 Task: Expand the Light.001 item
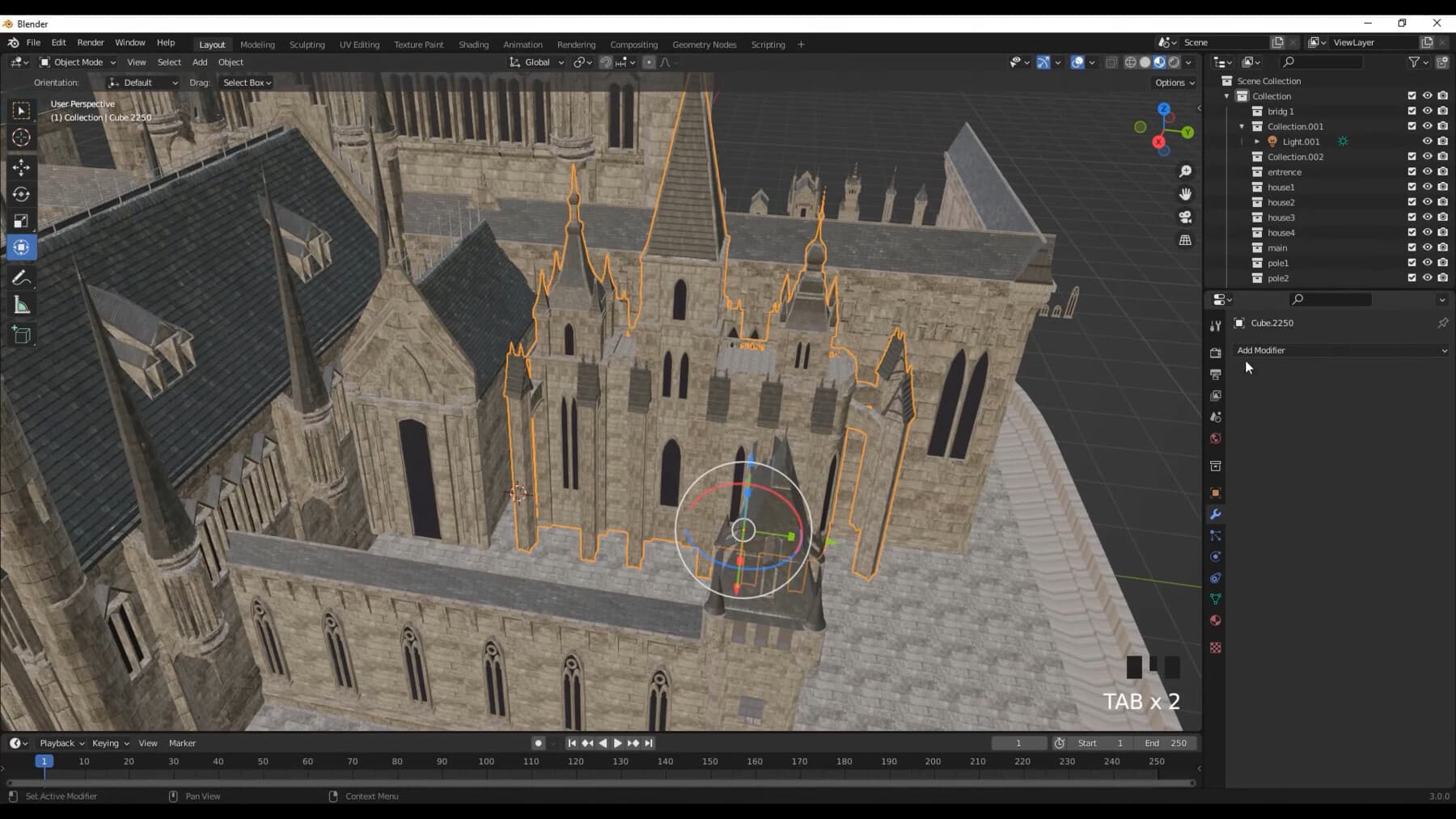pos(1257,141)
